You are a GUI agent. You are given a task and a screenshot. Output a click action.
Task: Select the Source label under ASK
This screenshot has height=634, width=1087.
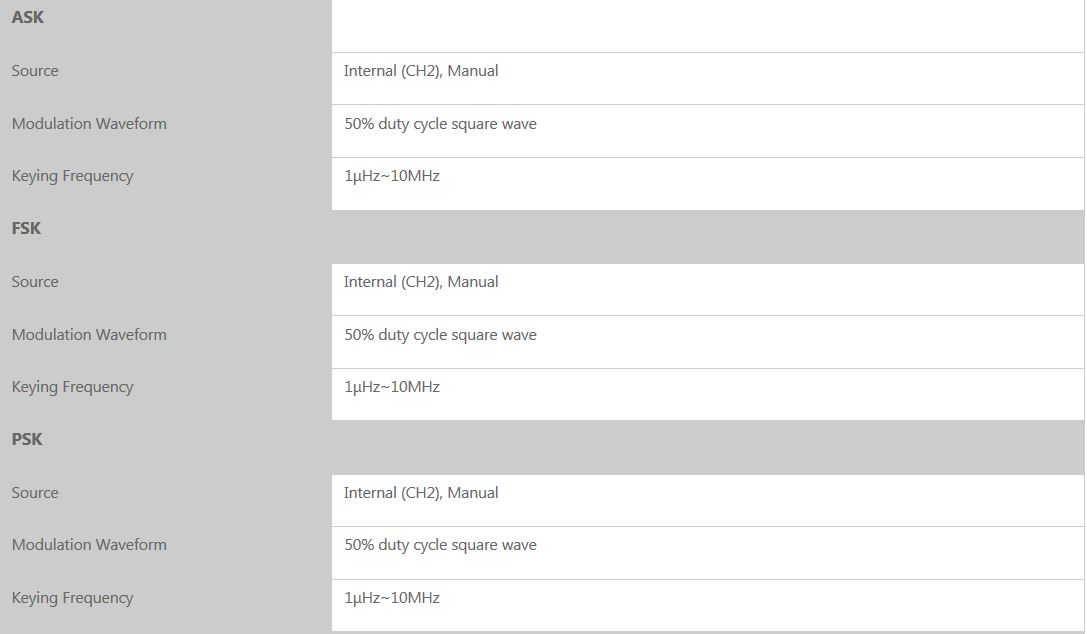click(35, 71)
